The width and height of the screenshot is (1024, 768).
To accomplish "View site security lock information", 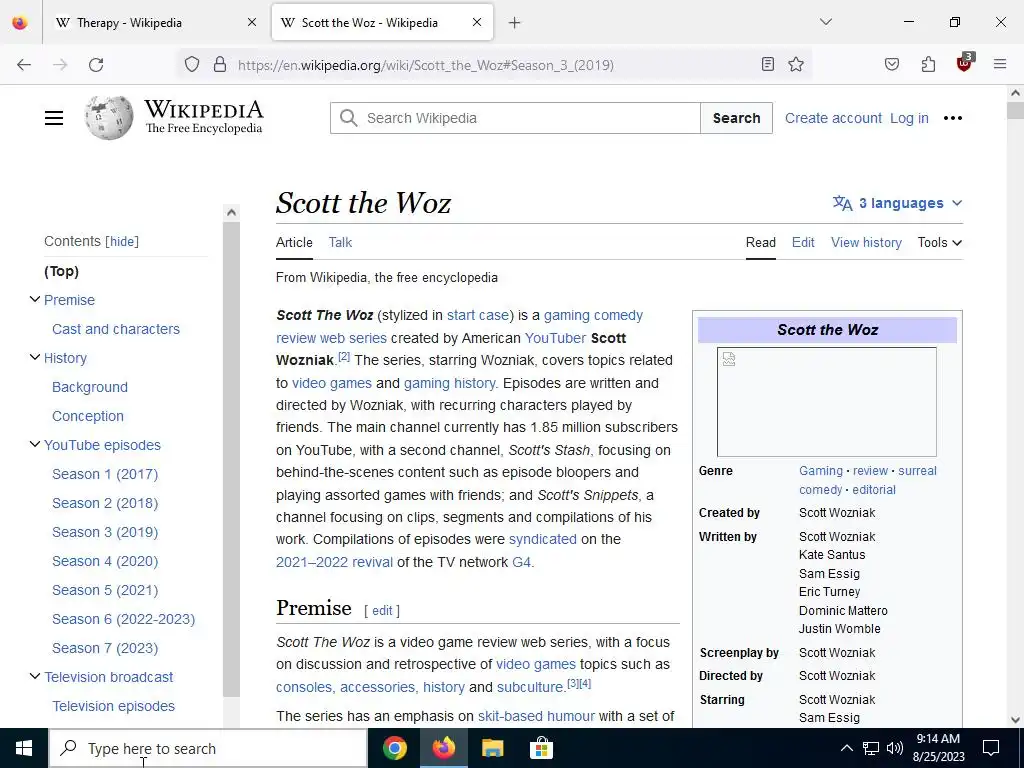I will click(220, 65).
